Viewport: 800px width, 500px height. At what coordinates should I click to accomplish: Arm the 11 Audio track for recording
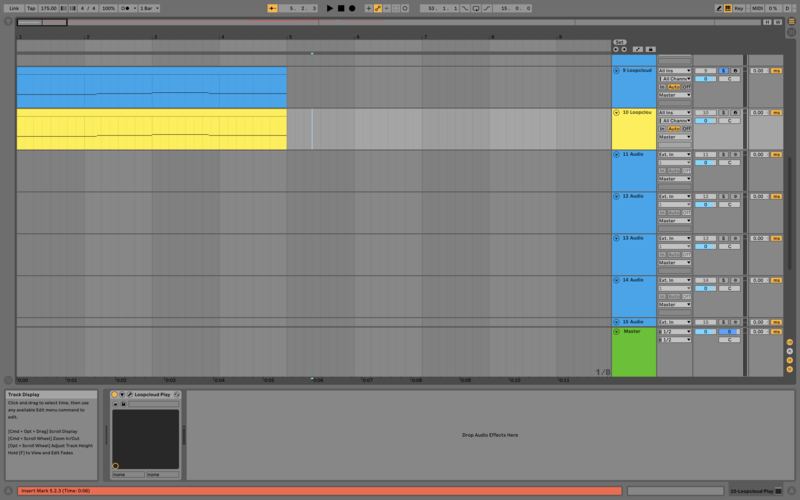(x=735, y=155)
